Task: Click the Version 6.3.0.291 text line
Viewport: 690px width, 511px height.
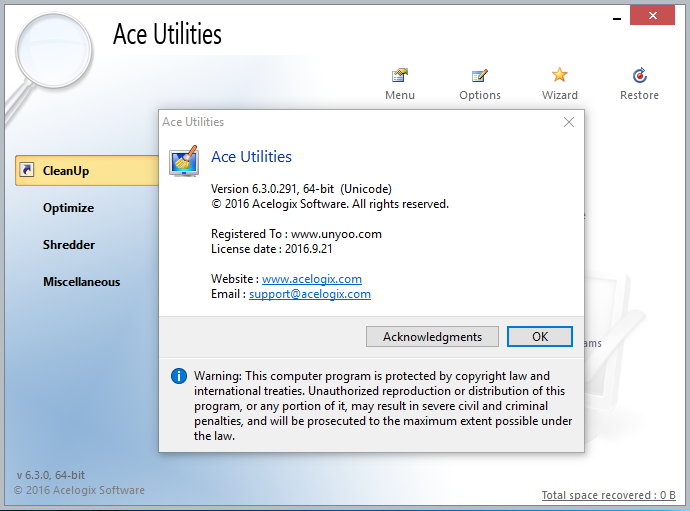Action: pos(301,189)
